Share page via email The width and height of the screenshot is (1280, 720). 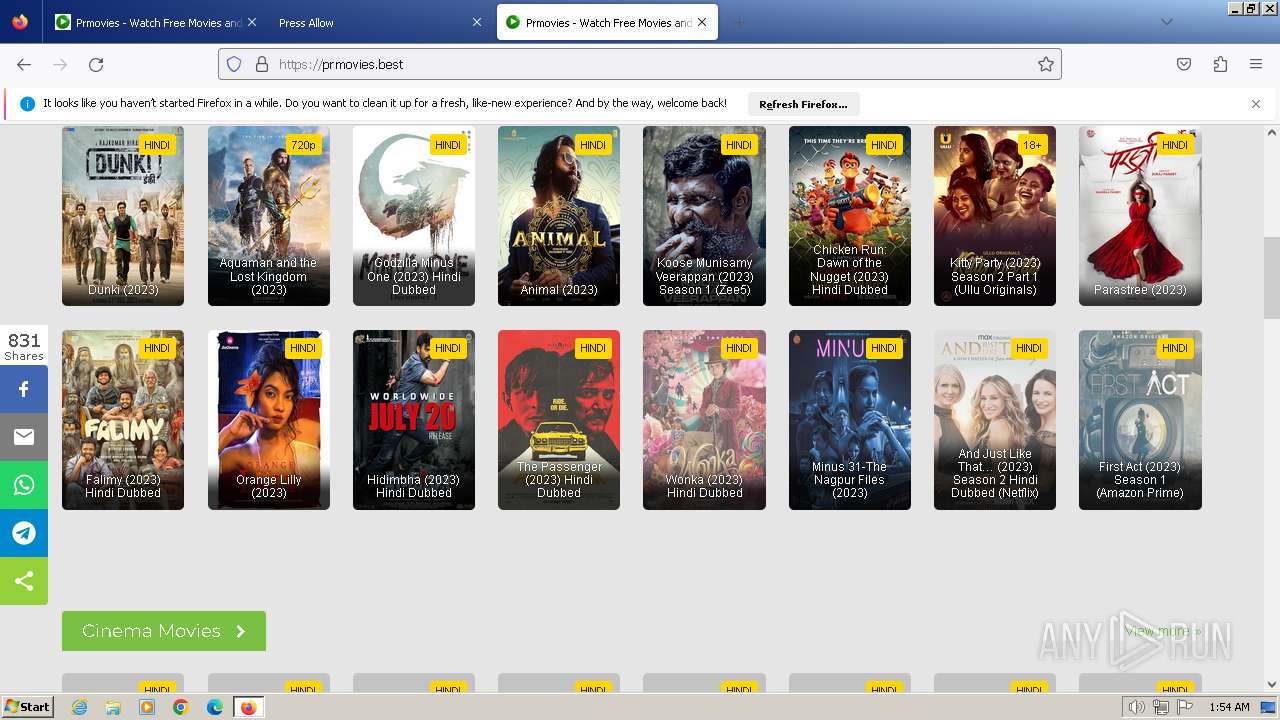pyautogui.click(x=24, y=437)
